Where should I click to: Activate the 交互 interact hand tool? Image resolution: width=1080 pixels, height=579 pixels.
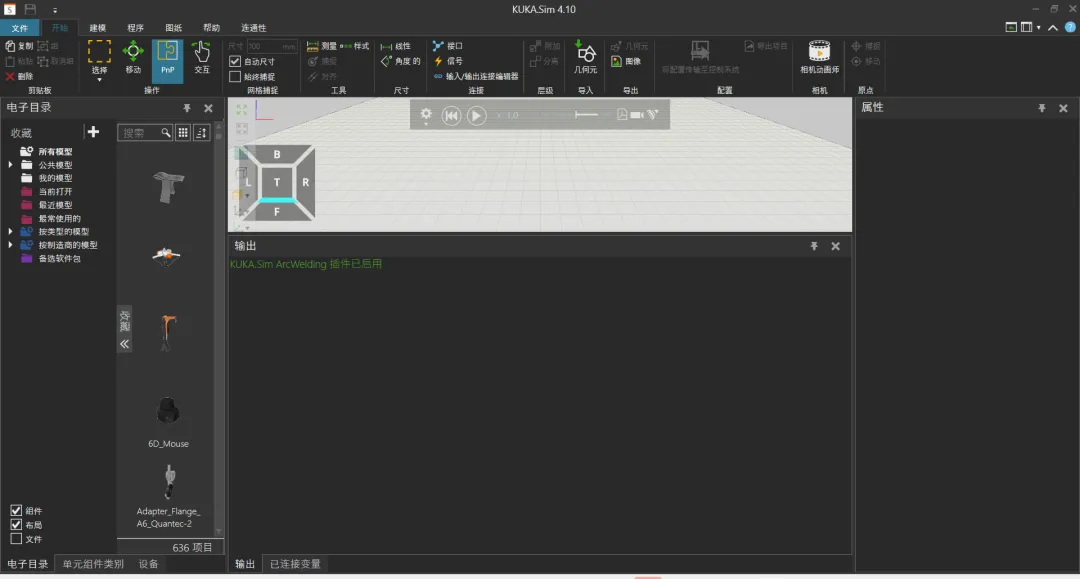click(x=201, y=56)
